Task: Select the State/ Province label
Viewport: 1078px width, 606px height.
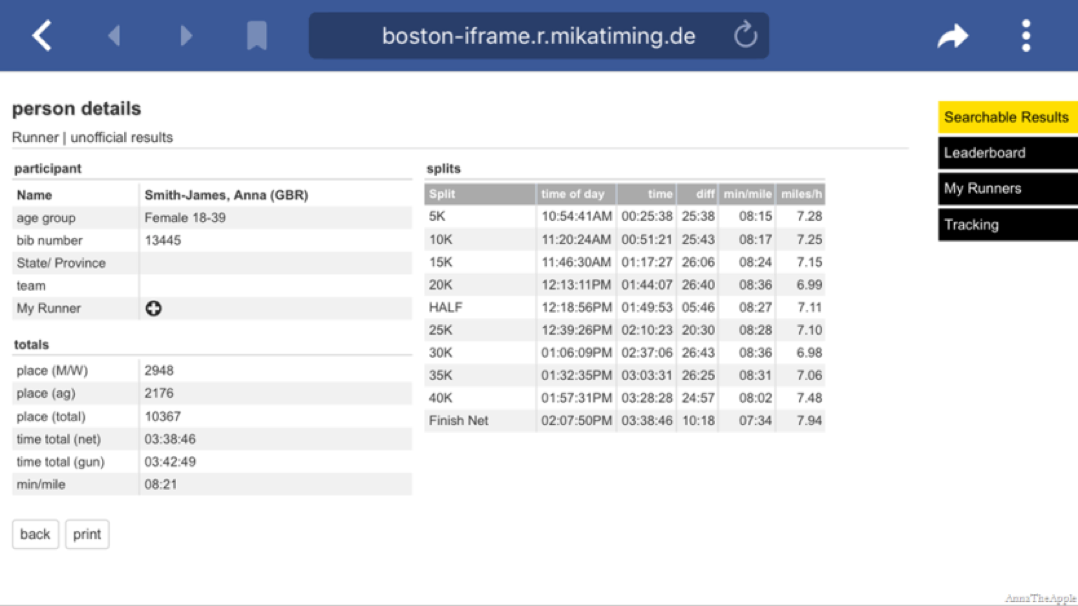Action: coord(61,263)
